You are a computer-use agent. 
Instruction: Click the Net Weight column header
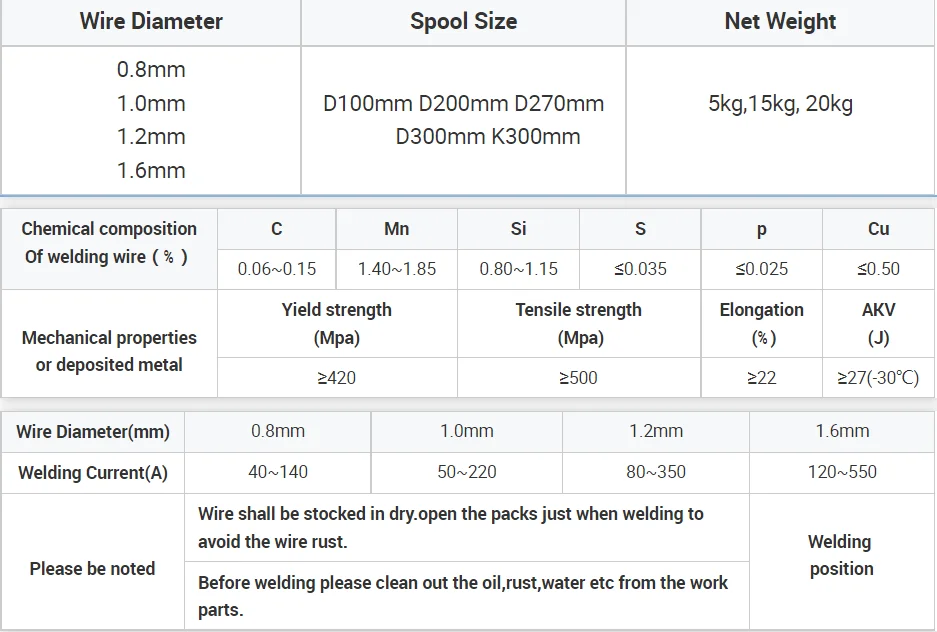[x=780, y=22]
